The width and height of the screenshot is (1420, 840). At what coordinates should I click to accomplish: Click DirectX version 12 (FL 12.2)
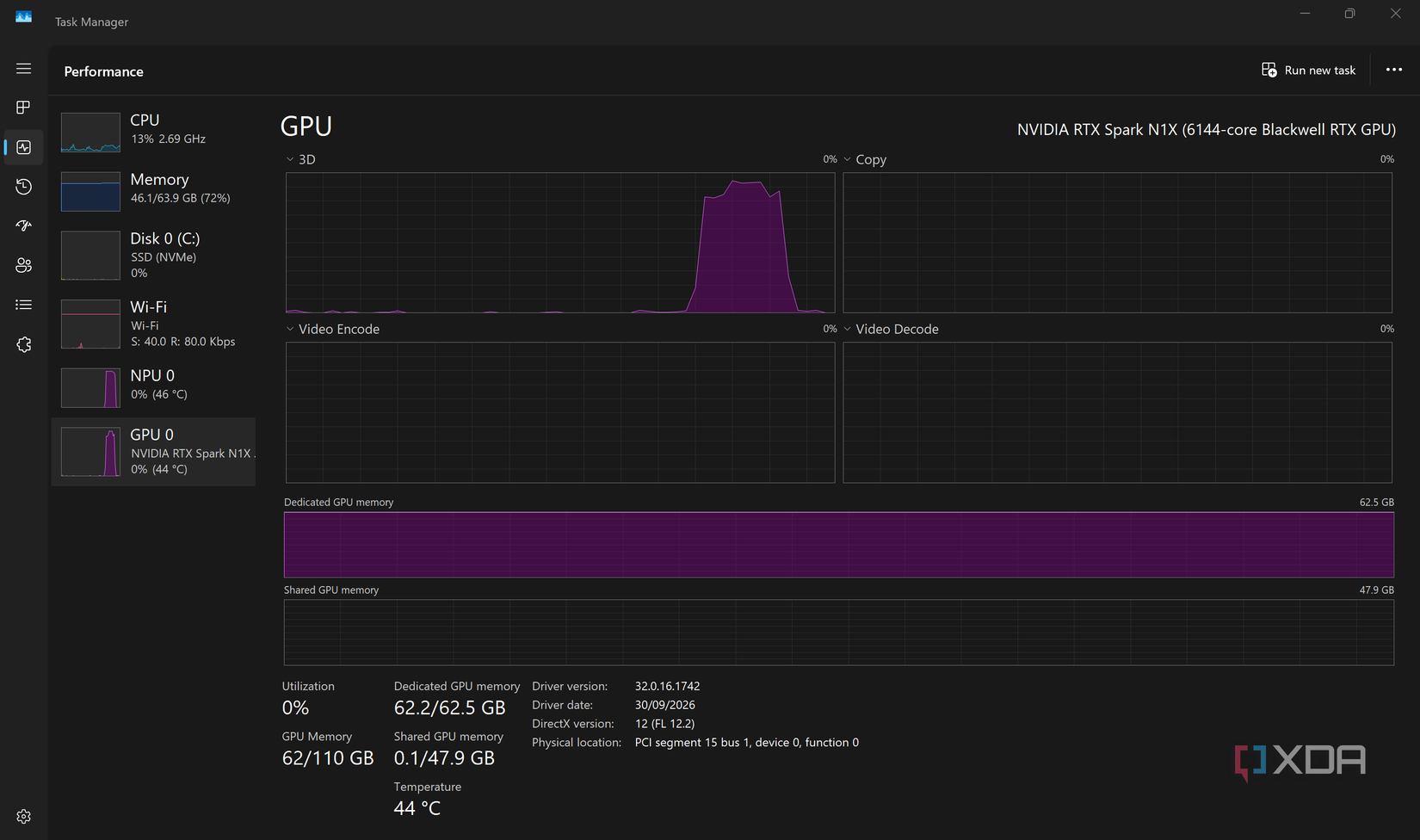[x=664, y=724]
